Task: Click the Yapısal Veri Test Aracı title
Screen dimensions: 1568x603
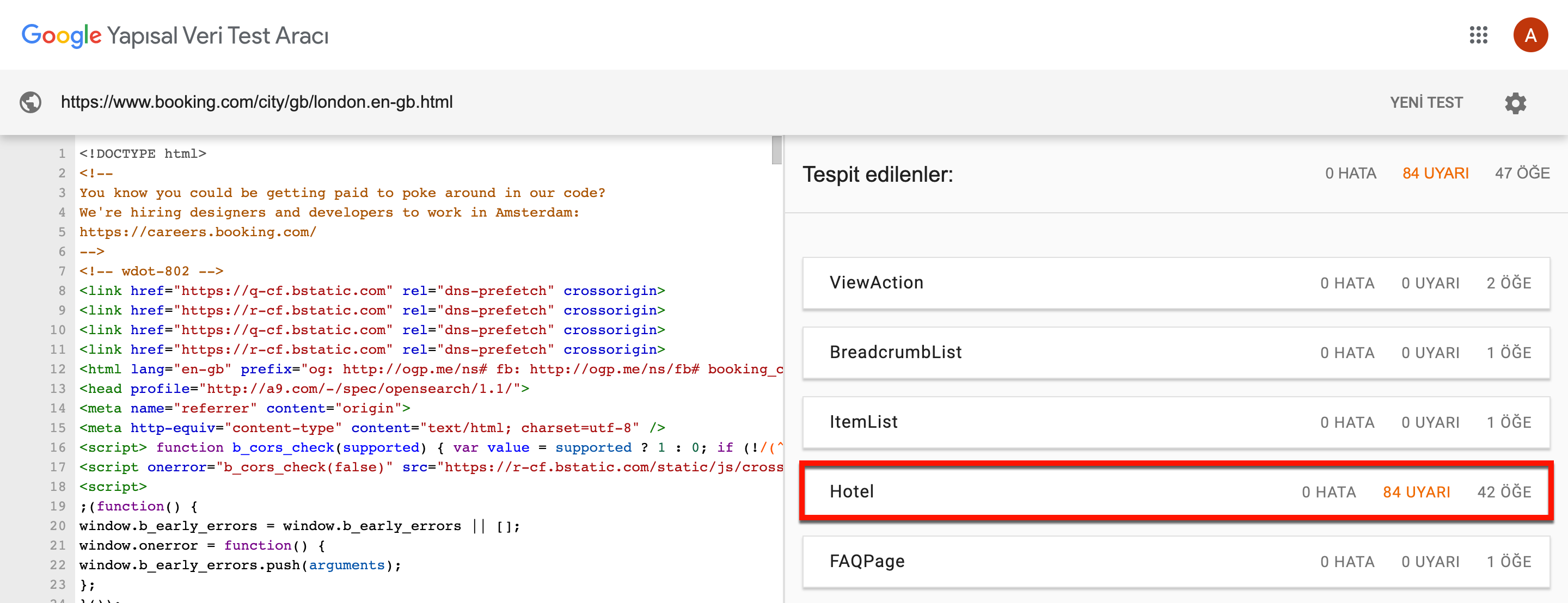Action: tap(218, 36)
